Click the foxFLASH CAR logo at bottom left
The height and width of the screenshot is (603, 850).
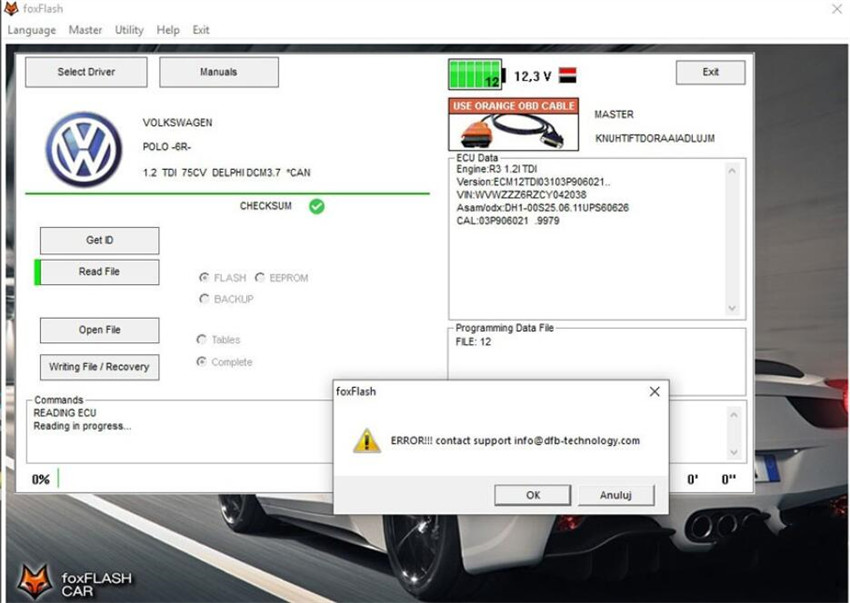75,581
